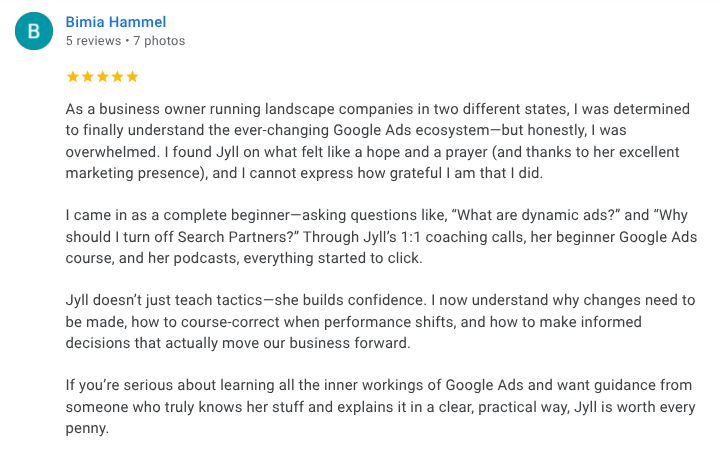Click 'everything started to click' sentence end

pos(332,258)
